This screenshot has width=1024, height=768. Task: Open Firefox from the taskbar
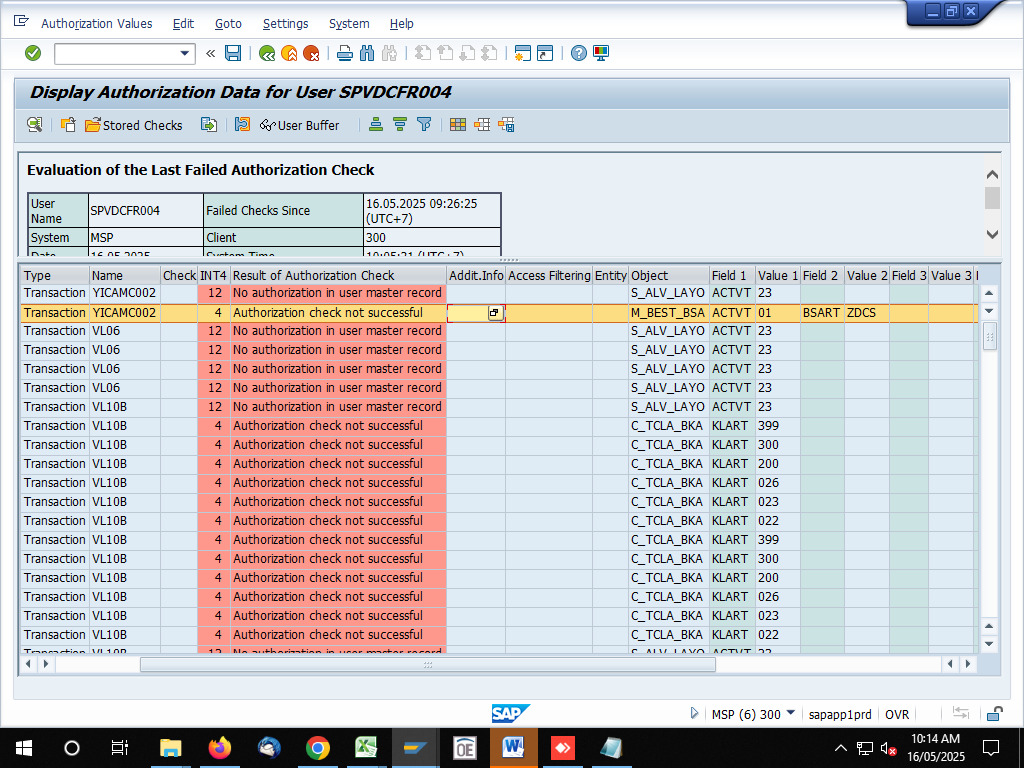coord(219,748)
